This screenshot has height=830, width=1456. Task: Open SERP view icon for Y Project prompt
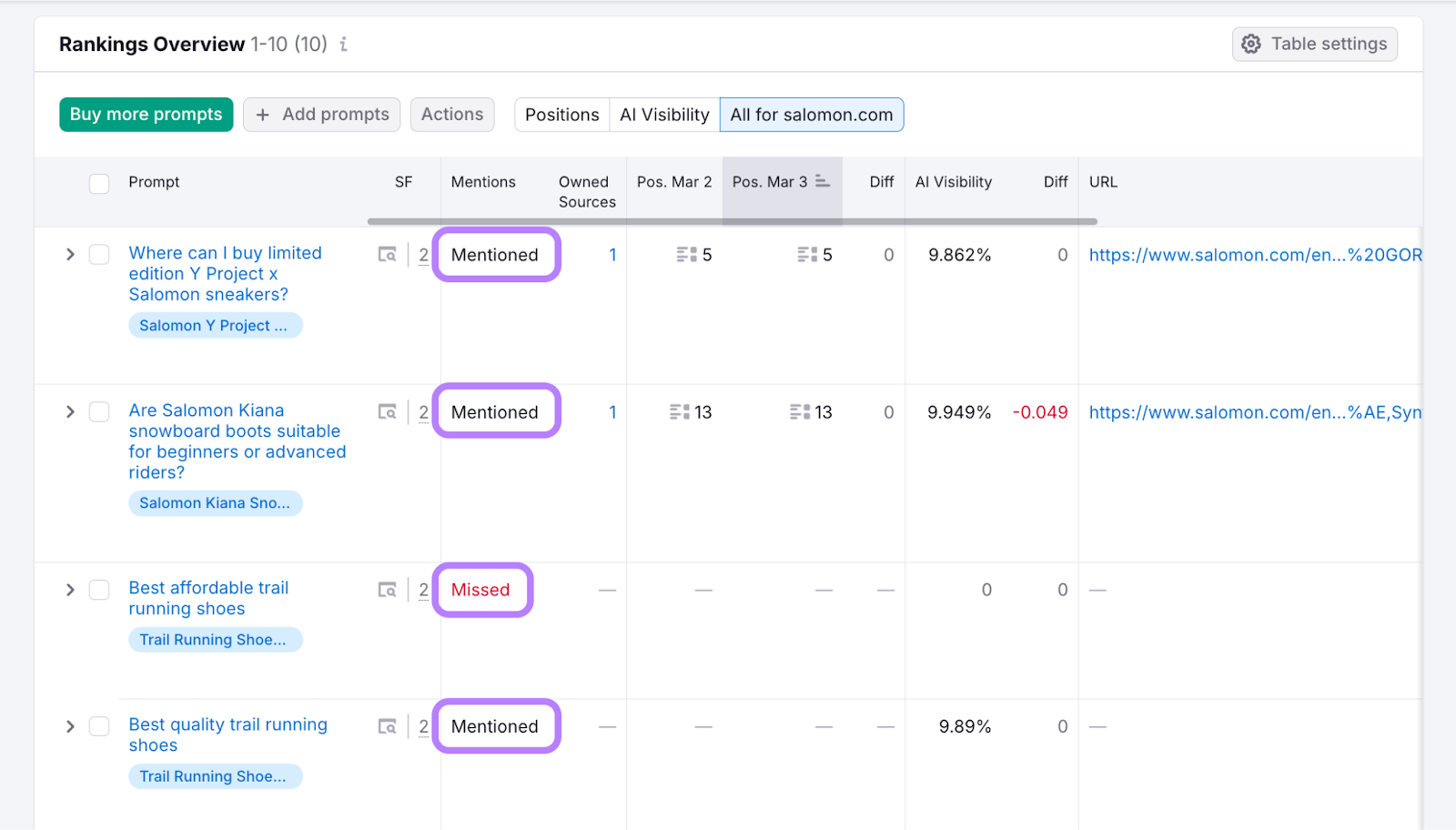(388, 255)
